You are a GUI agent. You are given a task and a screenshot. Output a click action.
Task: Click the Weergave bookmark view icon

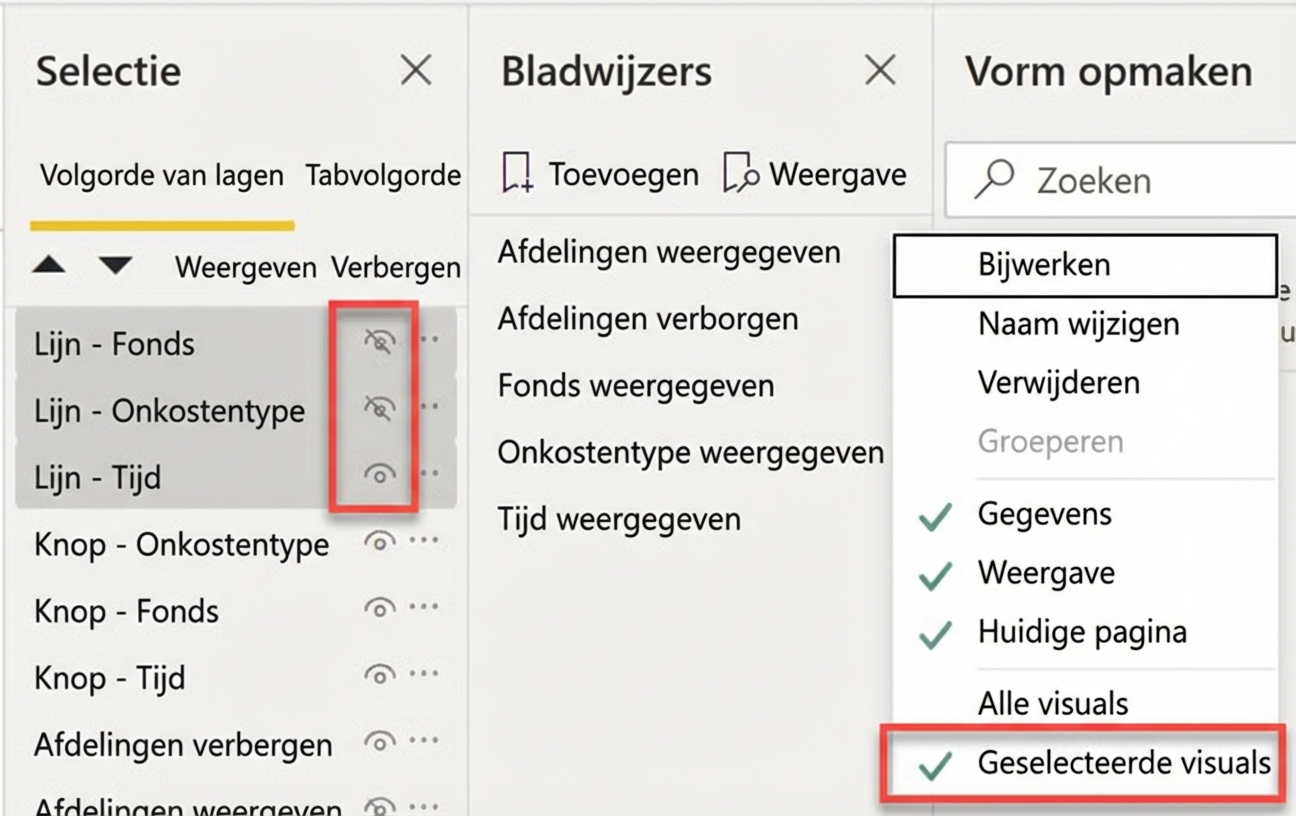tap(741, 173)
